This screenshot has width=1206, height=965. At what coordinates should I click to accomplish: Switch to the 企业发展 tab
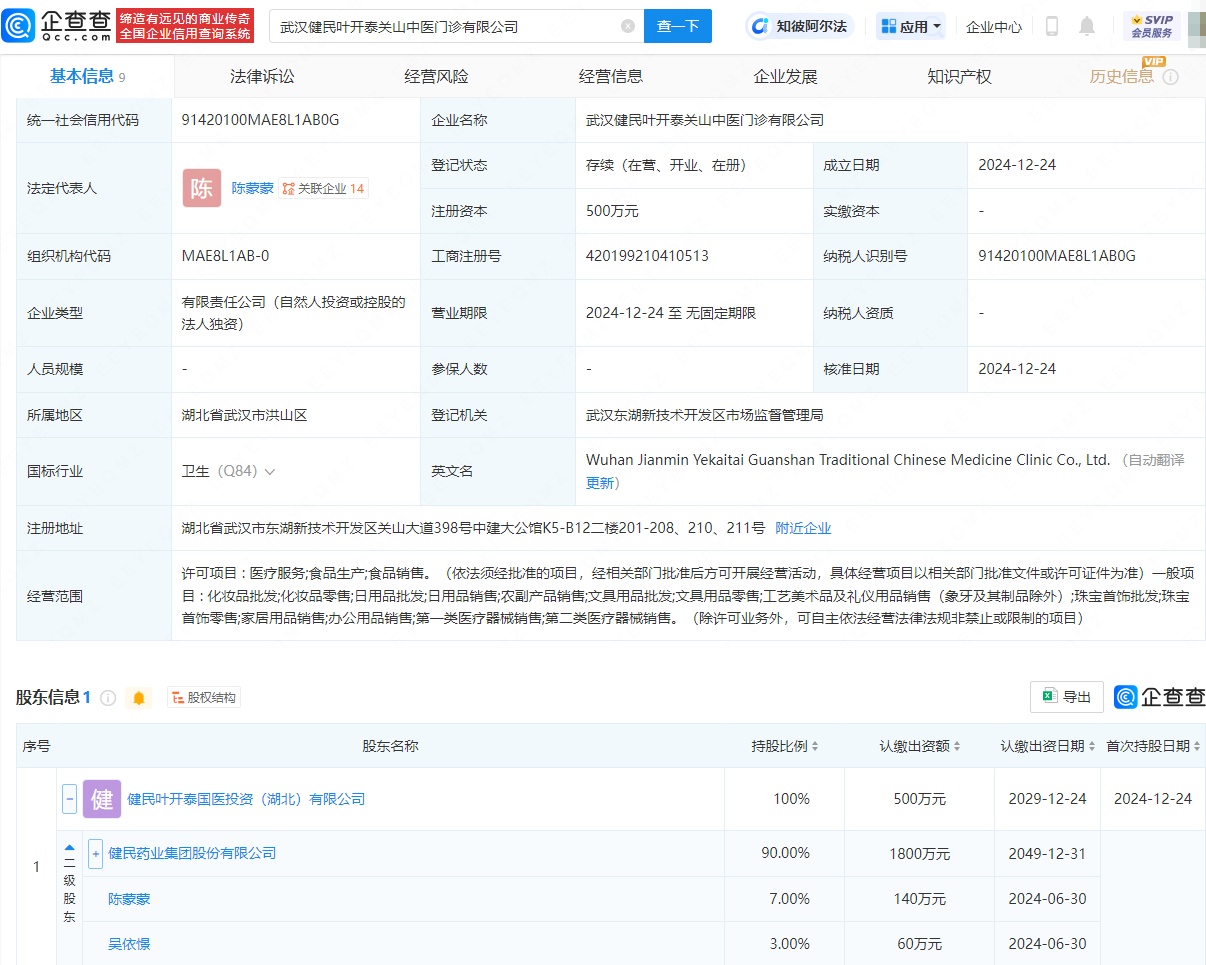785,77
